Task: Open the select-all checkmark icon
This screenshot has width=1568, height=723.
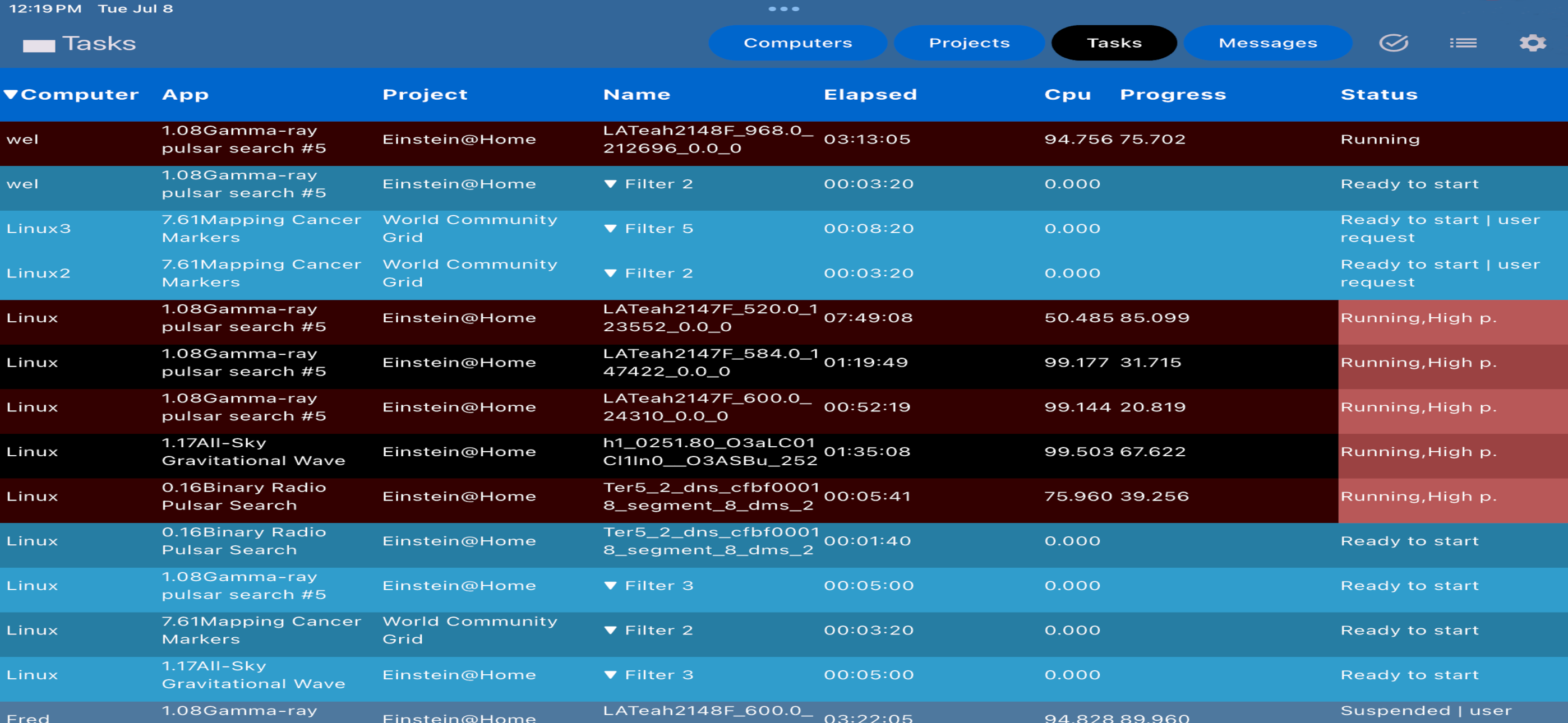Action: tap(1393, 43)
